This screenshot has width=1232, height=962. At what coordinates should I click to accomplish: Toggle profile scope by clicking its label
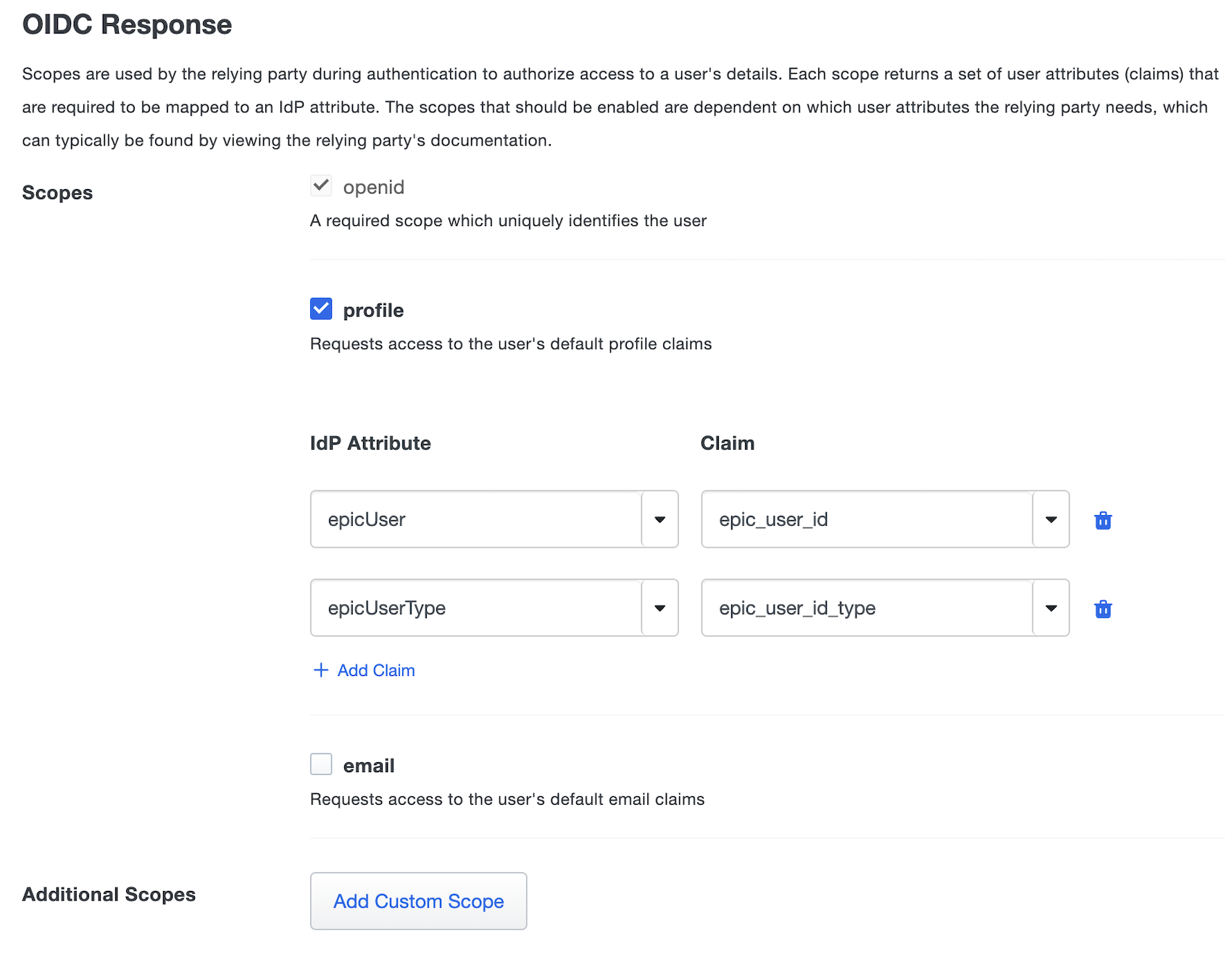tap(373, 310)
